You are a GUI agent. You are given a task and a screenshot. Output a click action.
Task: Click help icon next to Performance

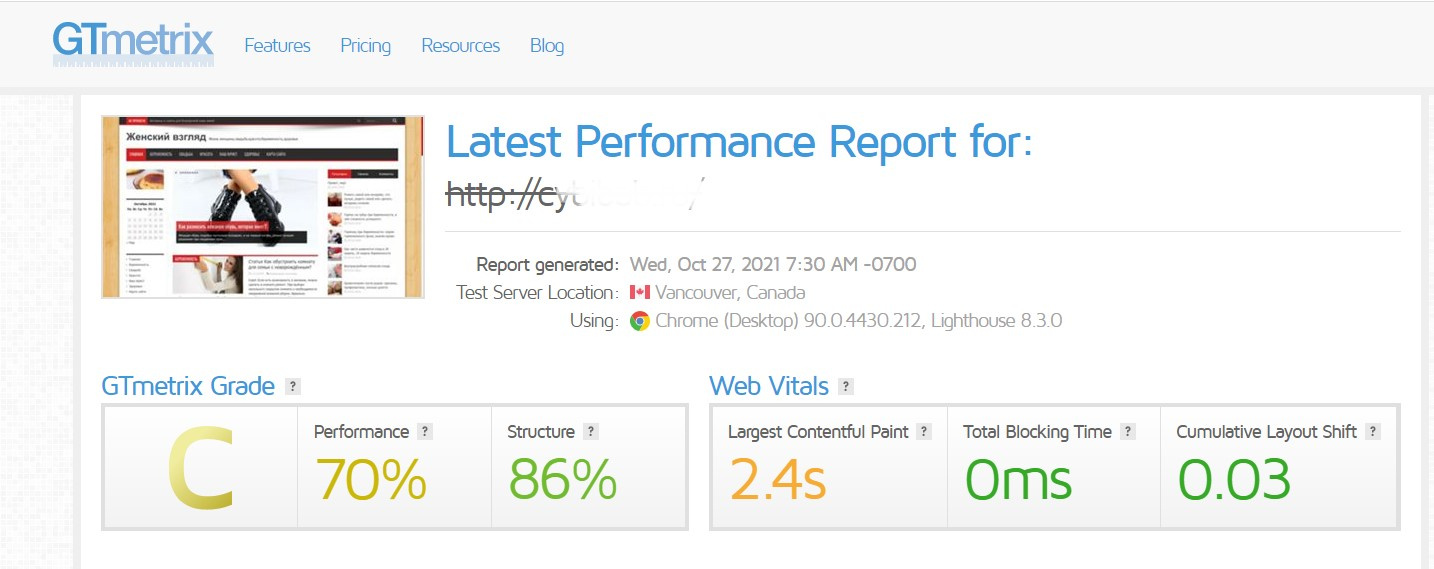click(x=425, y=432)
